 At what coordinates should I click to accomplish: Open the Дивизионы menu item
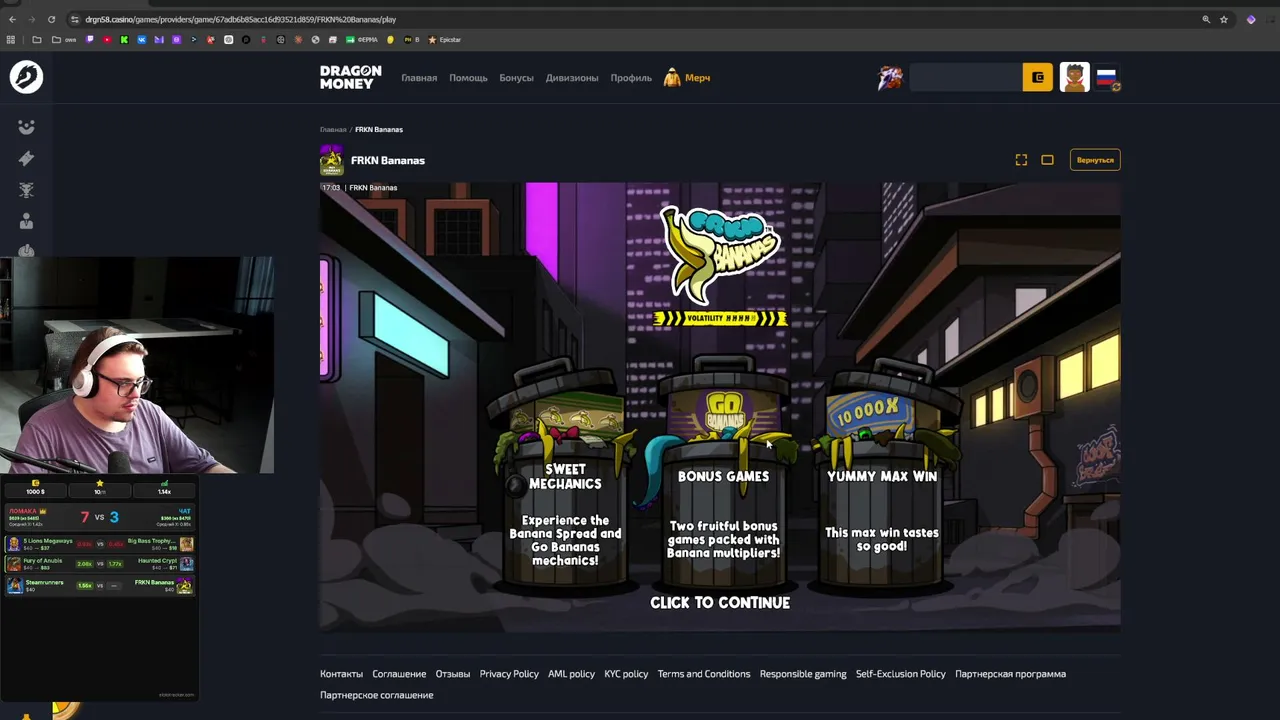[x=572, y=78]
